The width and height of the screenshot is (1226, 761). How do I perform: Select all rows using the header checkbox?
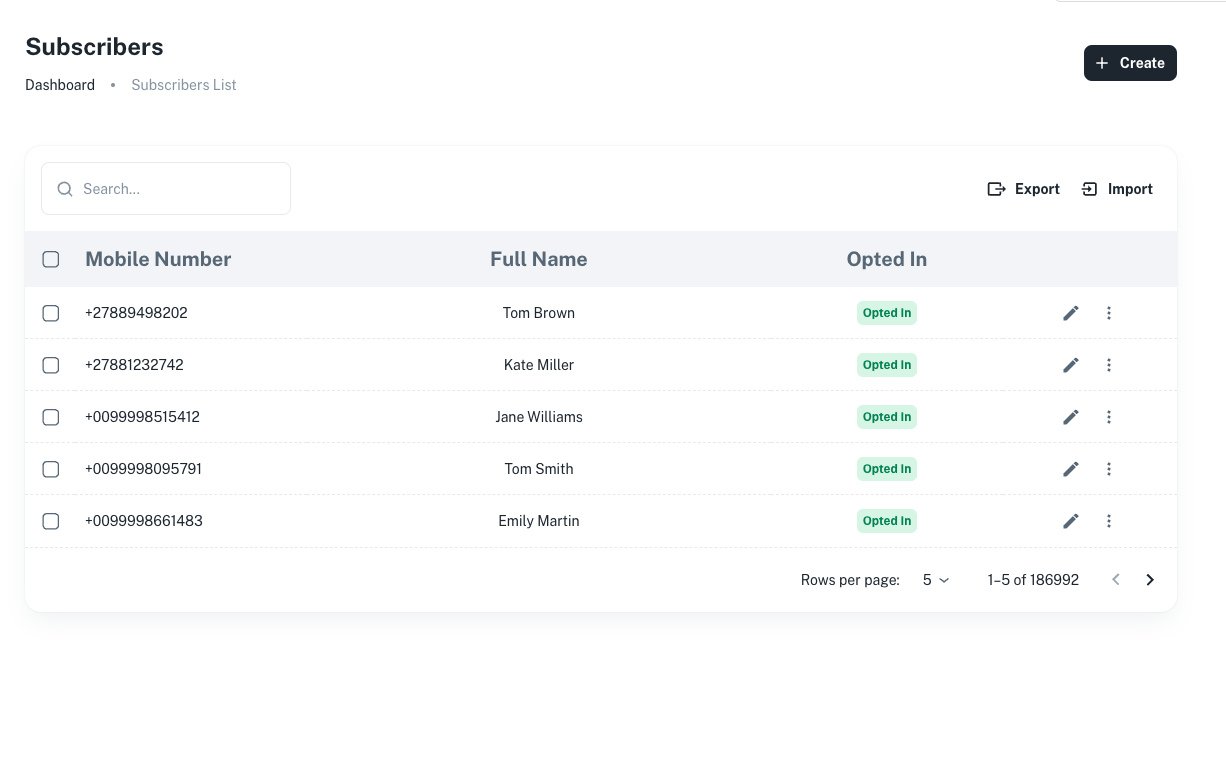coord(51,259)
